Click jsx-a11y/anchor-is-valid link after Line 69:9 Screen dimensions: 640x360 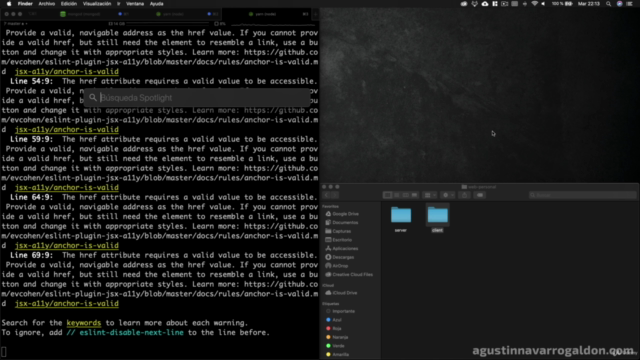[67, 303]
